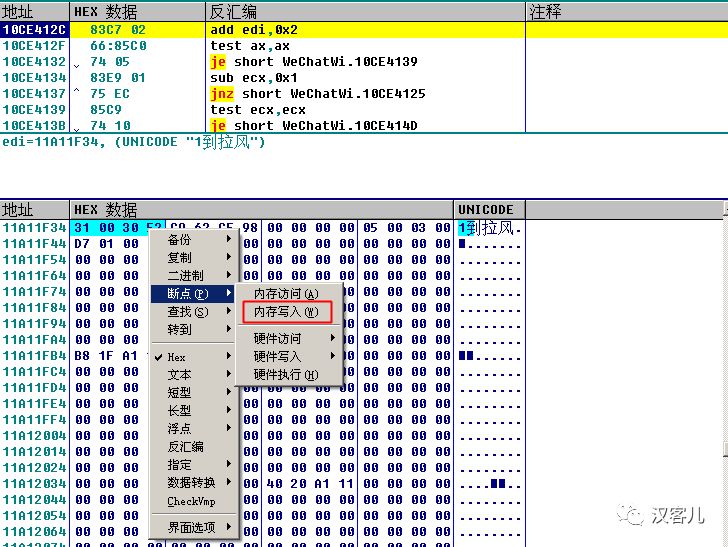728x547 pixels.
Task: Expand the arrow beside 硬件写入
Action: pyautogui.click(x=332, y=356)
